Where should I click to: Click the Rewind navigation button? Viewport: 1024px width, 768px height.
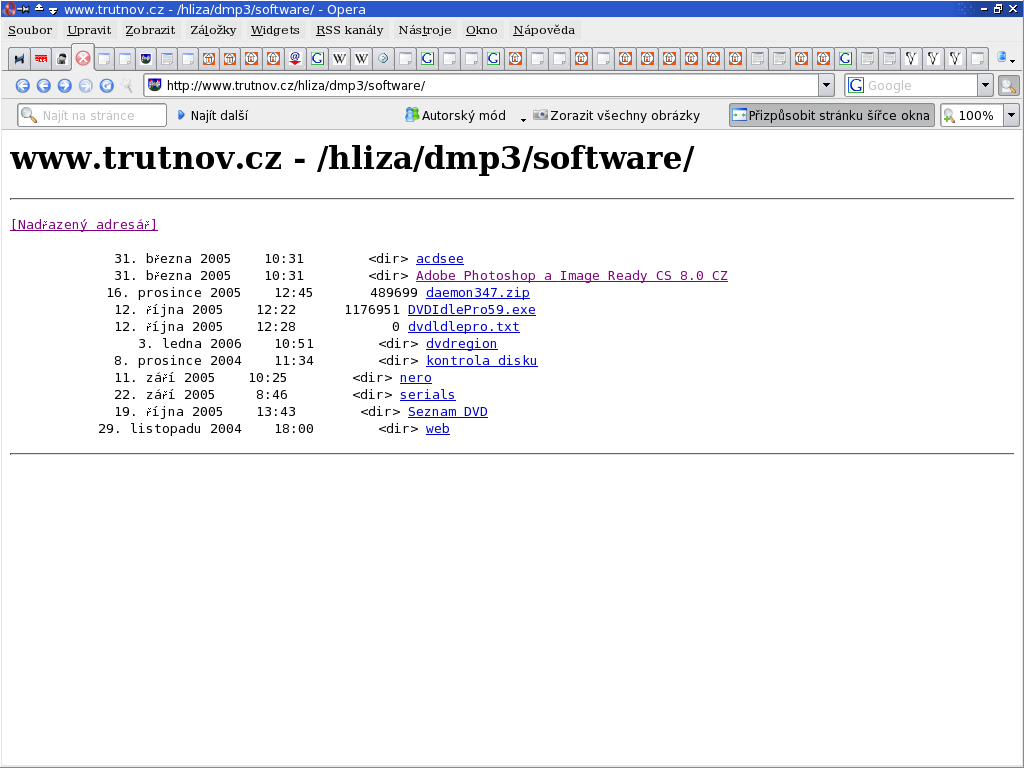(x=22, y=86)
